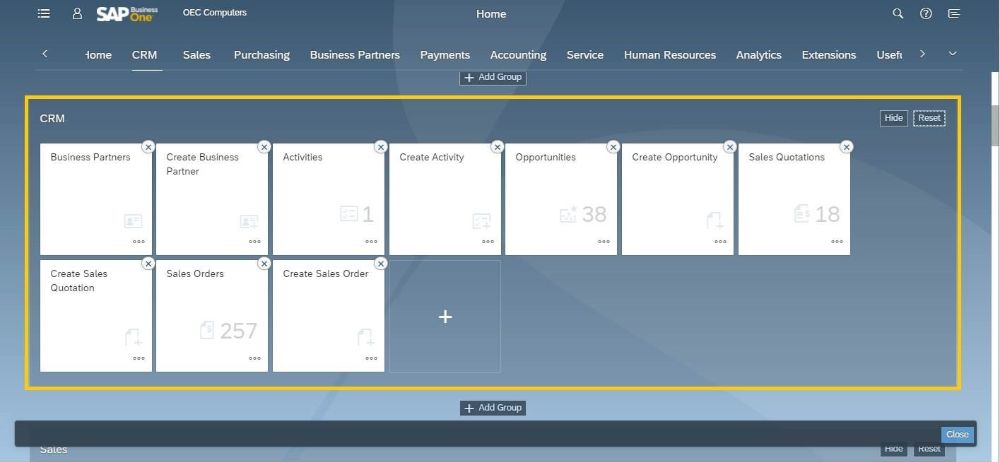Click Add Group above the CRM group
The image size is (1000, 462).
pyautogui.click(x=492, y=77)
